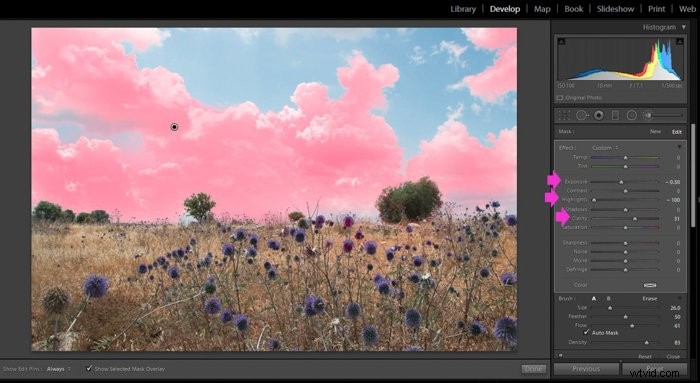Switch to the Develop module

pos(505,9)
